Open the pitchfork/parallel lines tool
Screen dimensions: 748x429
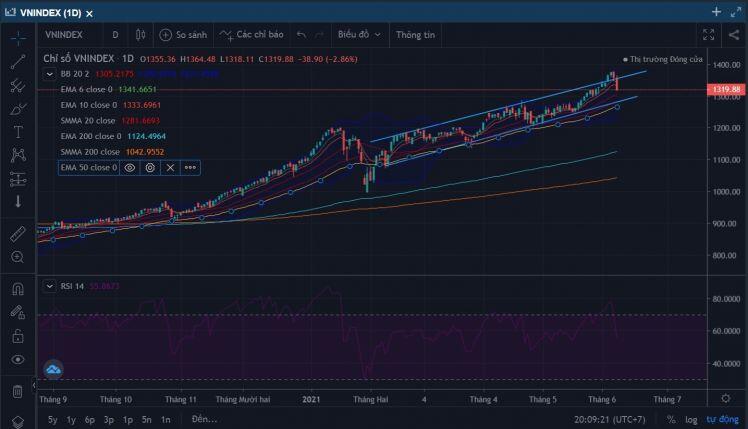(x=18, y=85)
